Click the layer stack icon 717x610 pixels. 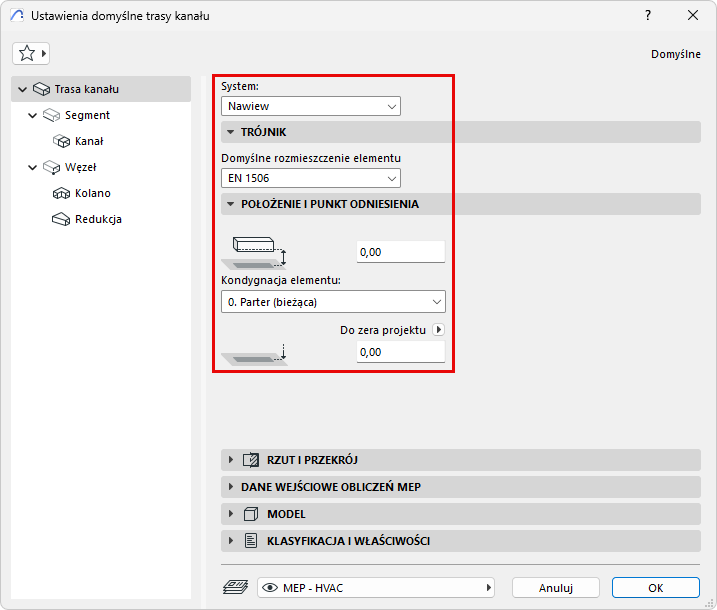tap(235, 588)
